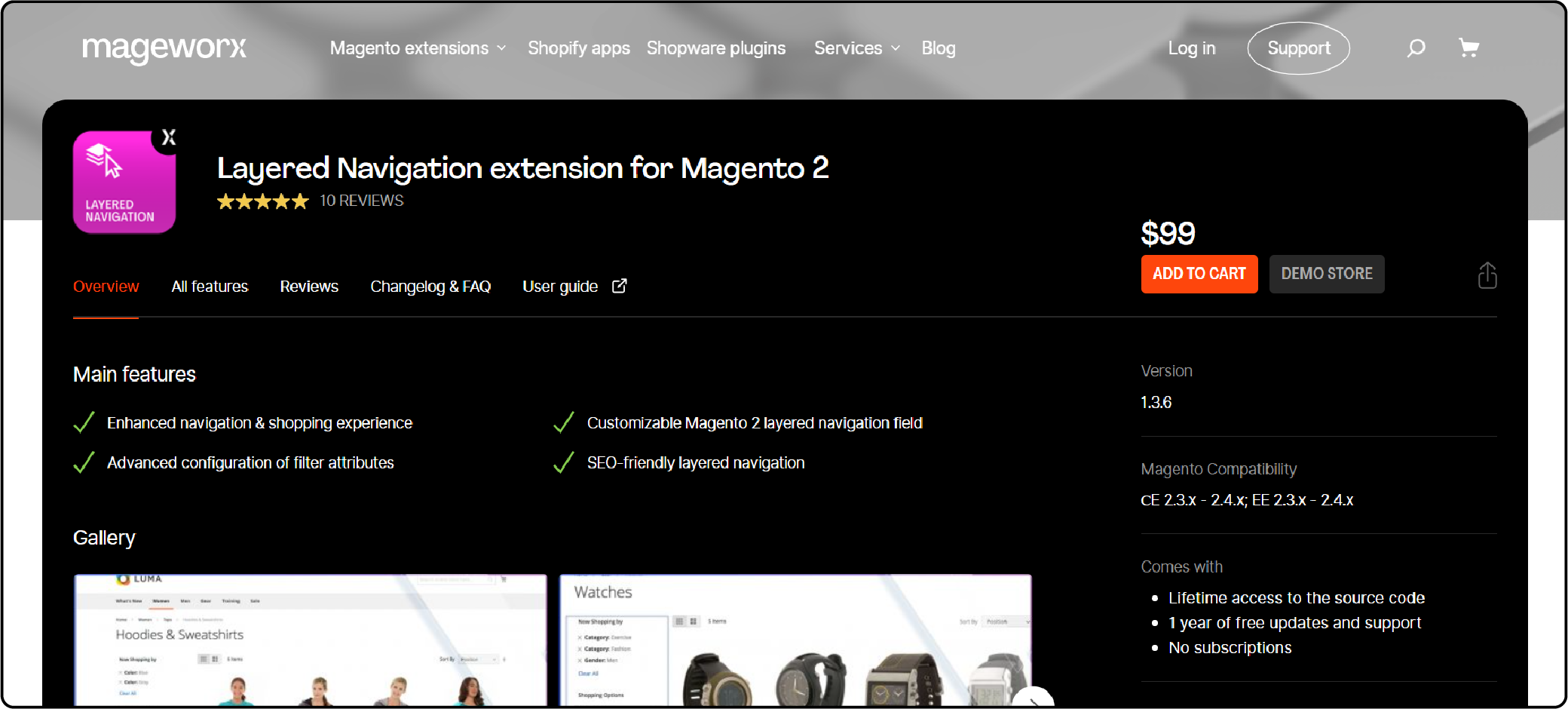Open the search magnifier icon
Image resolution: width=1568 pixels, height=709 pixels.
pos(1416,48)
